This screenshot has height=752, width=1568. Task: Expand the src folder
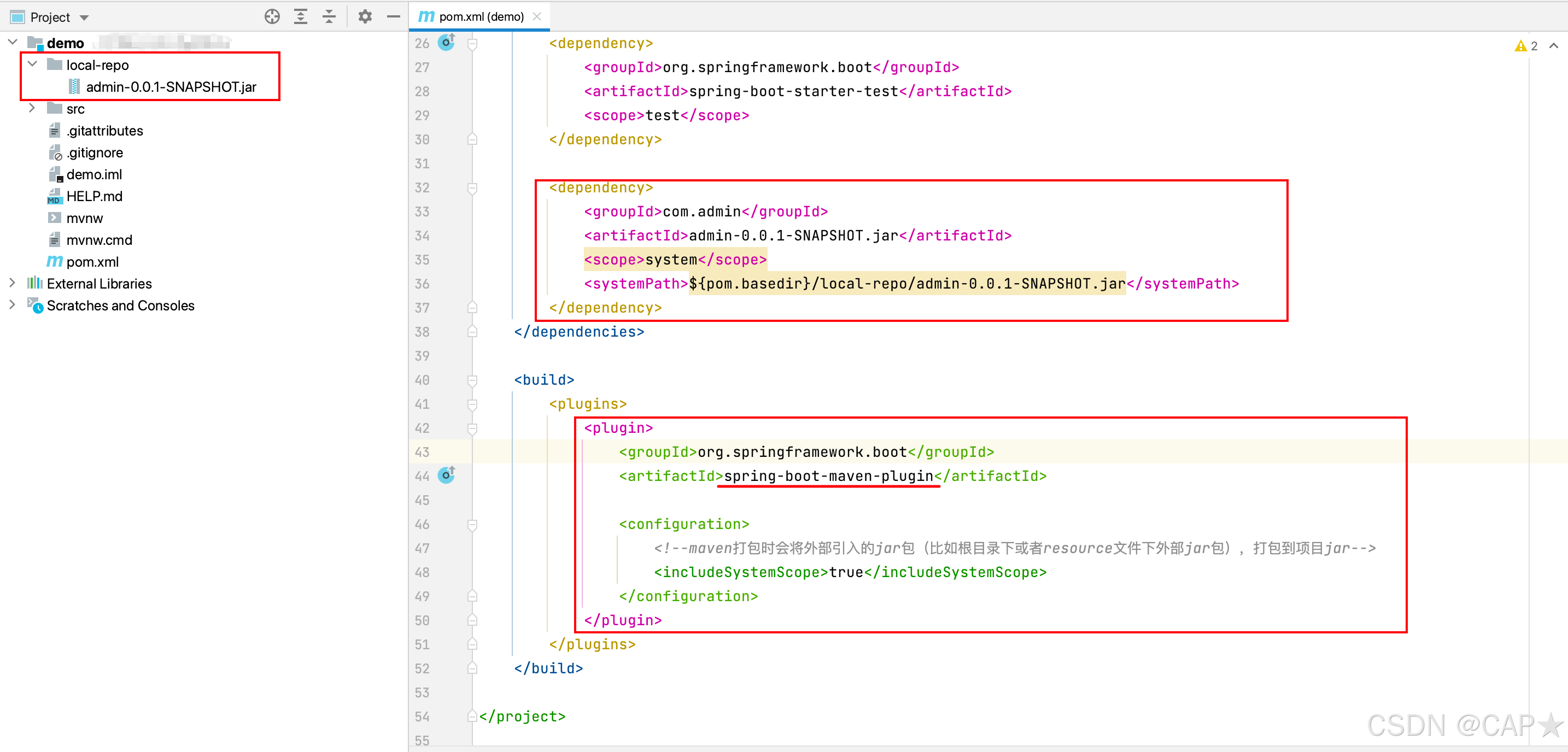coord(33,108)
